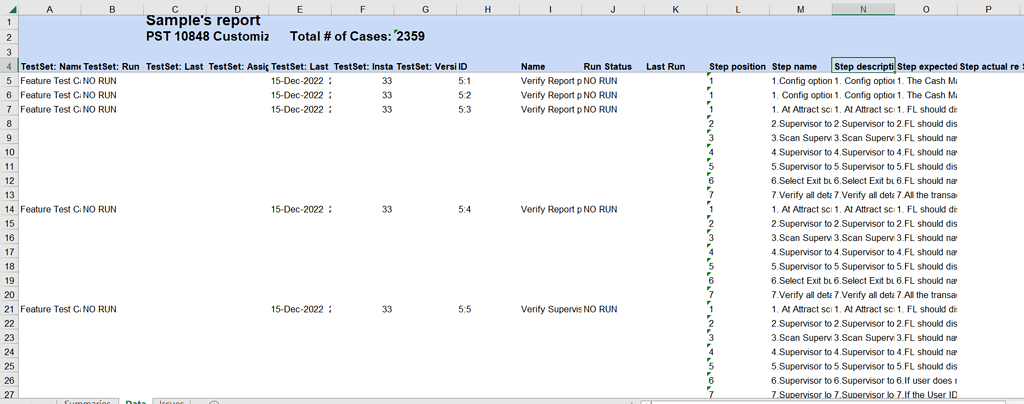Click the "Total # of Cases:" label
The height and width of the screenshot is (404, 1024).
(x=341, y=37)
